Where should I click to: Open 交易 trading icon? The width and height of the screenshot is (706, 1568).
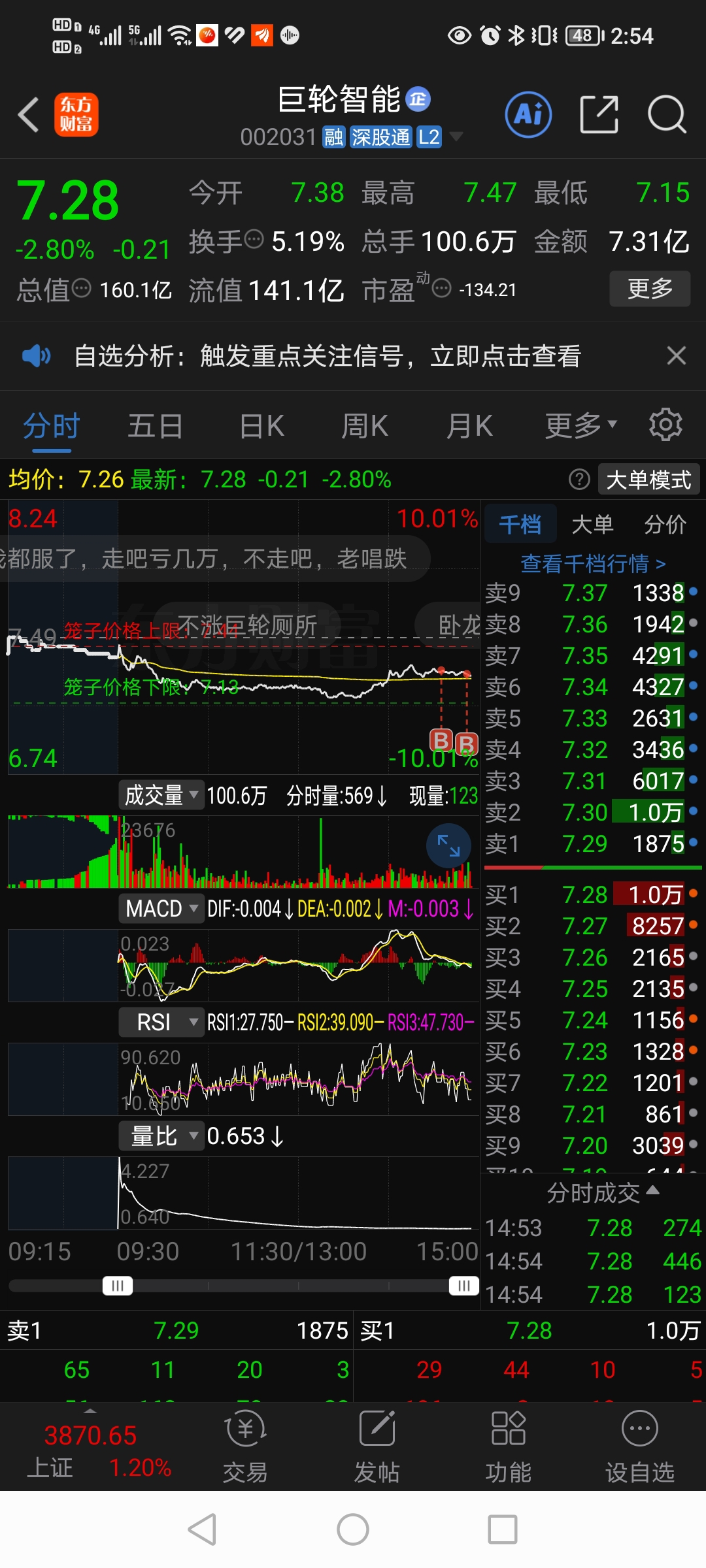click(245, 1445)
